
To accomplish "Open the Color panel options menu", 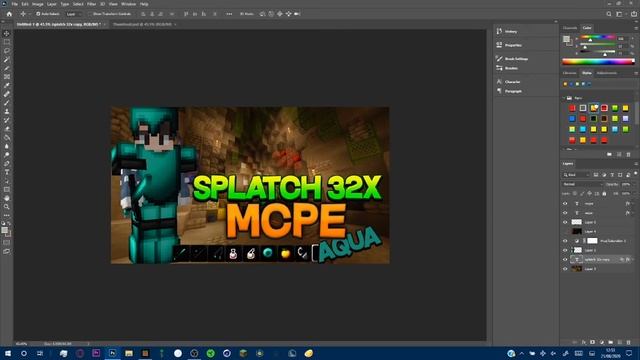I will pyautogui.click(x=636, y=28).
